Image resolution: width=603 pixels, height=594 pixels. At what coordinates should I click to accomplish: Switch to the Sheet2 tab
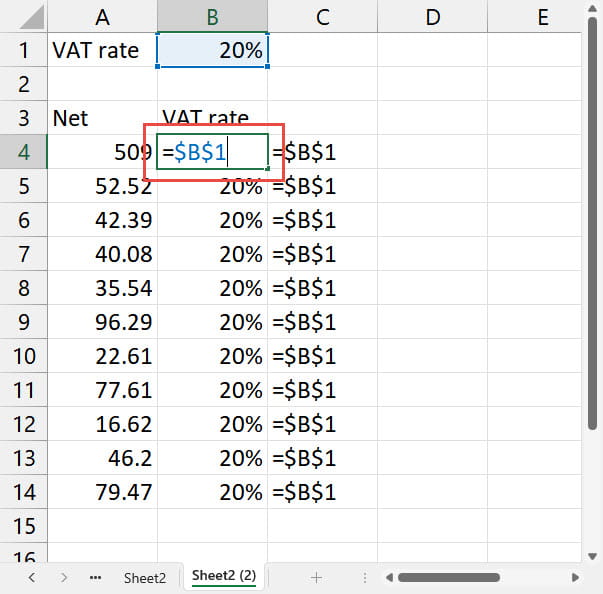[144, 577]
